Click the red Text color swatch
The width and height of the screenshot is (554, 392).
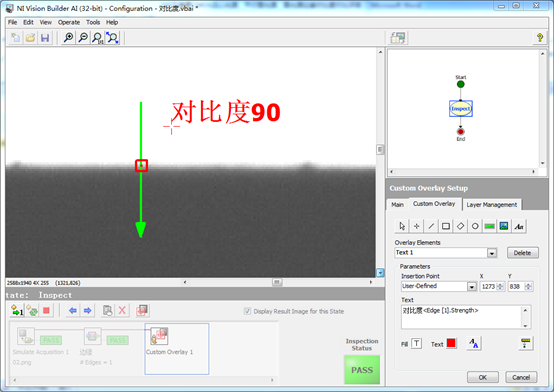(451, 343)
